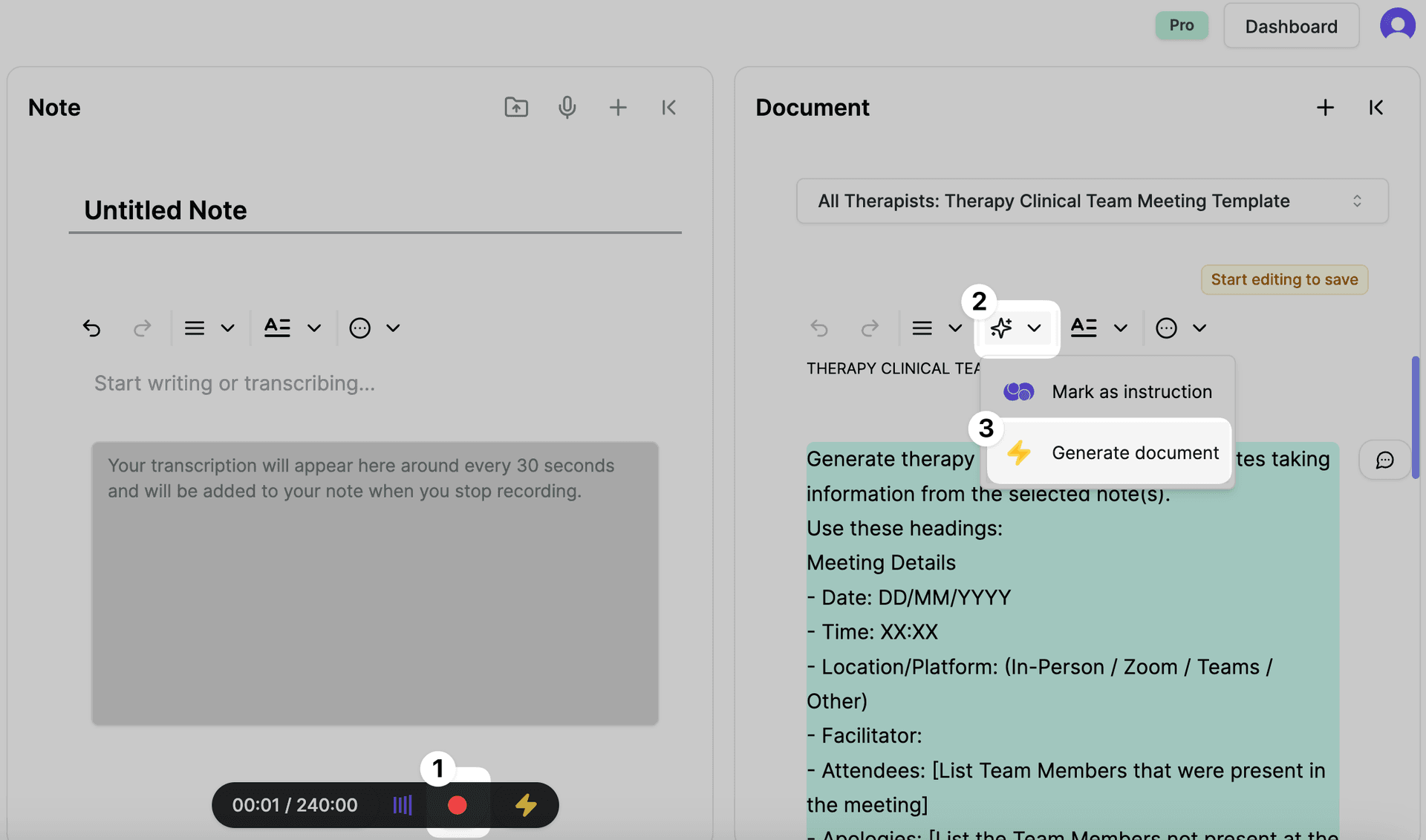Screen dimensions: 1426x840
Task: Click the add new note icon (+) in Note panel
Action: pos(617,107)
